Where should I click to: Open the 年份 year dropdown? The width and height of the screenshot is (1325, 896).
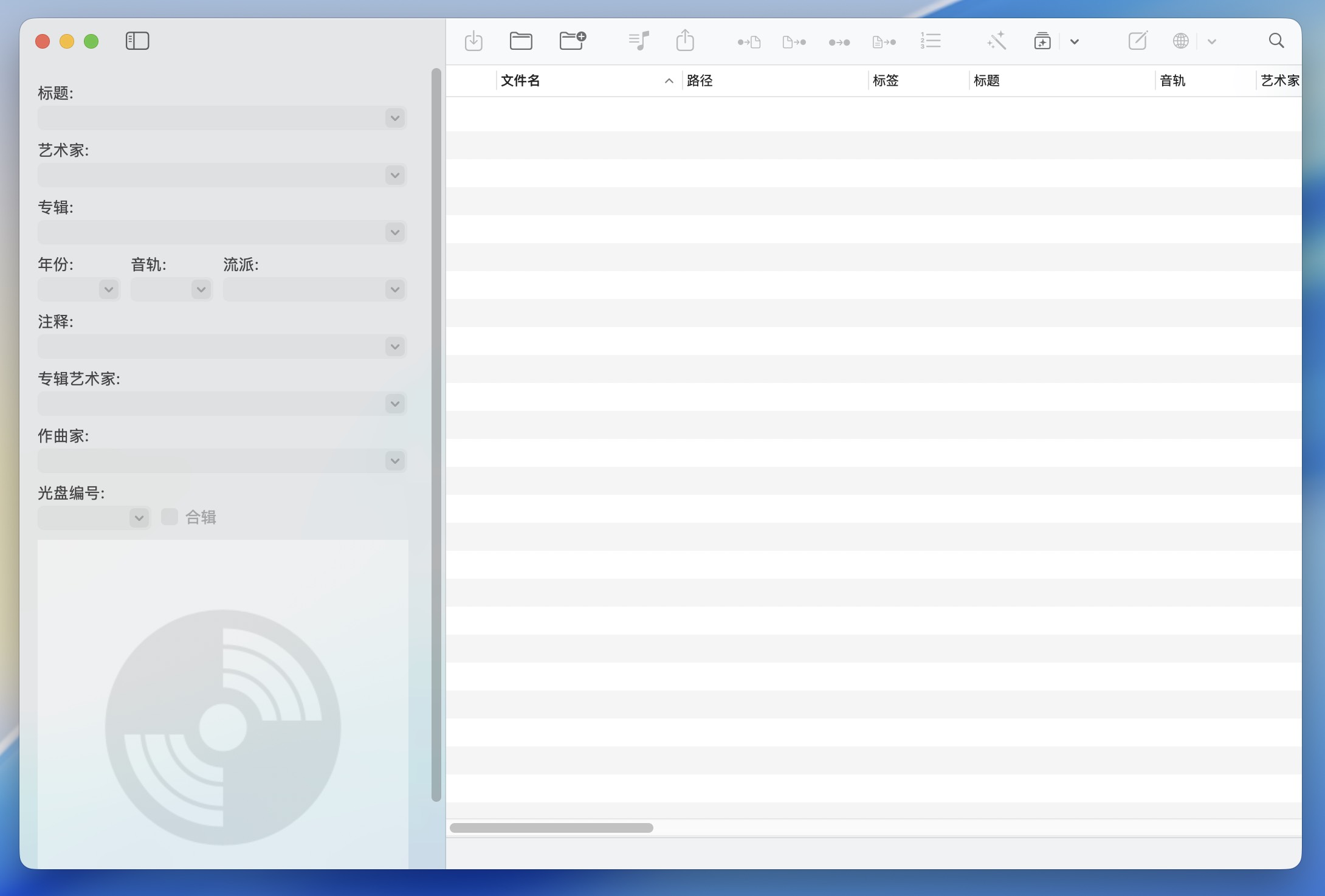[x=109, y=289]
